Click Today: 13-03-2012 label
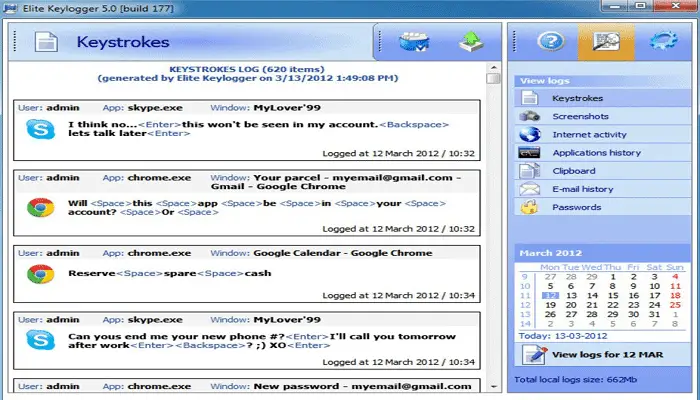 click(x=562, y=336)
